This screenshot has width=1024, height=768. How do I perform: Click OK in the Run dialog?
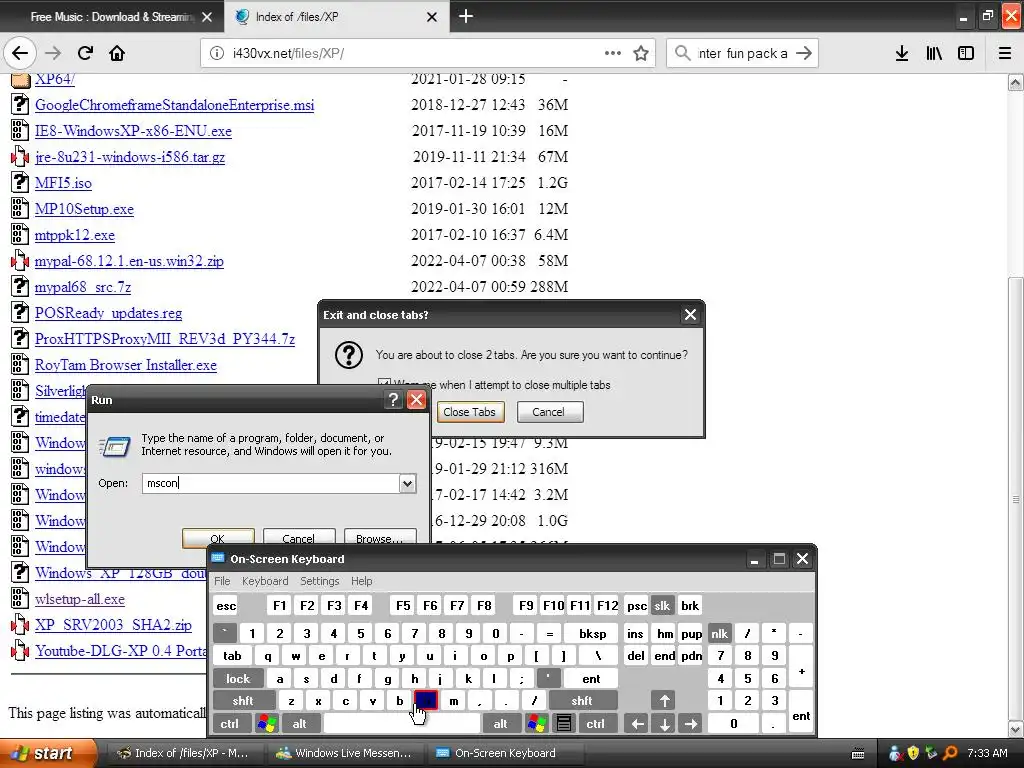(x=218, y=539)
